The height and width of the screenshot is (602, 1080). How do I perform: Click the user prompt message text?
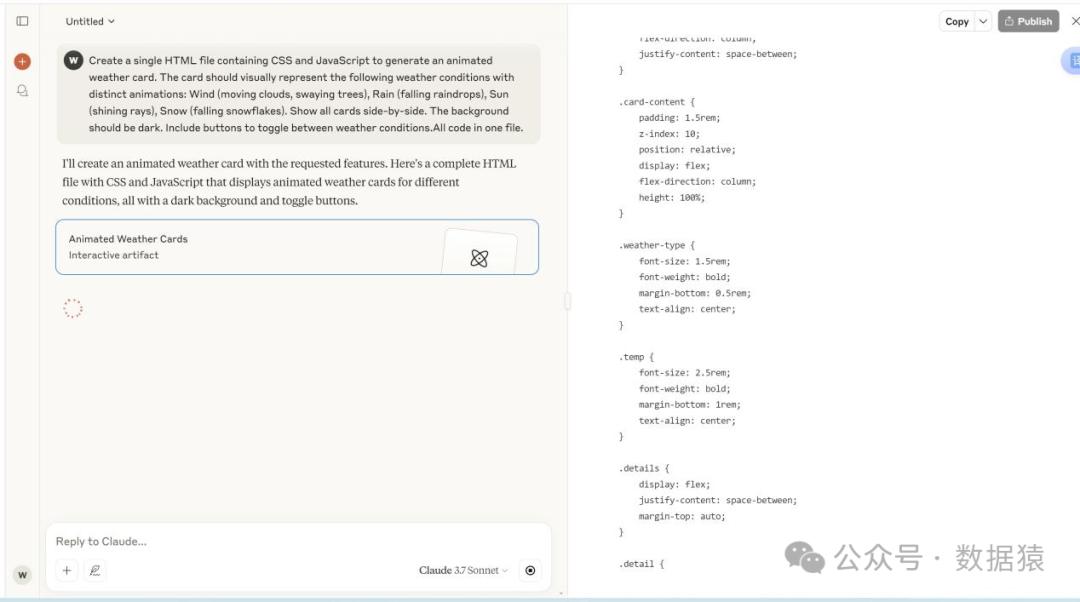306,94
